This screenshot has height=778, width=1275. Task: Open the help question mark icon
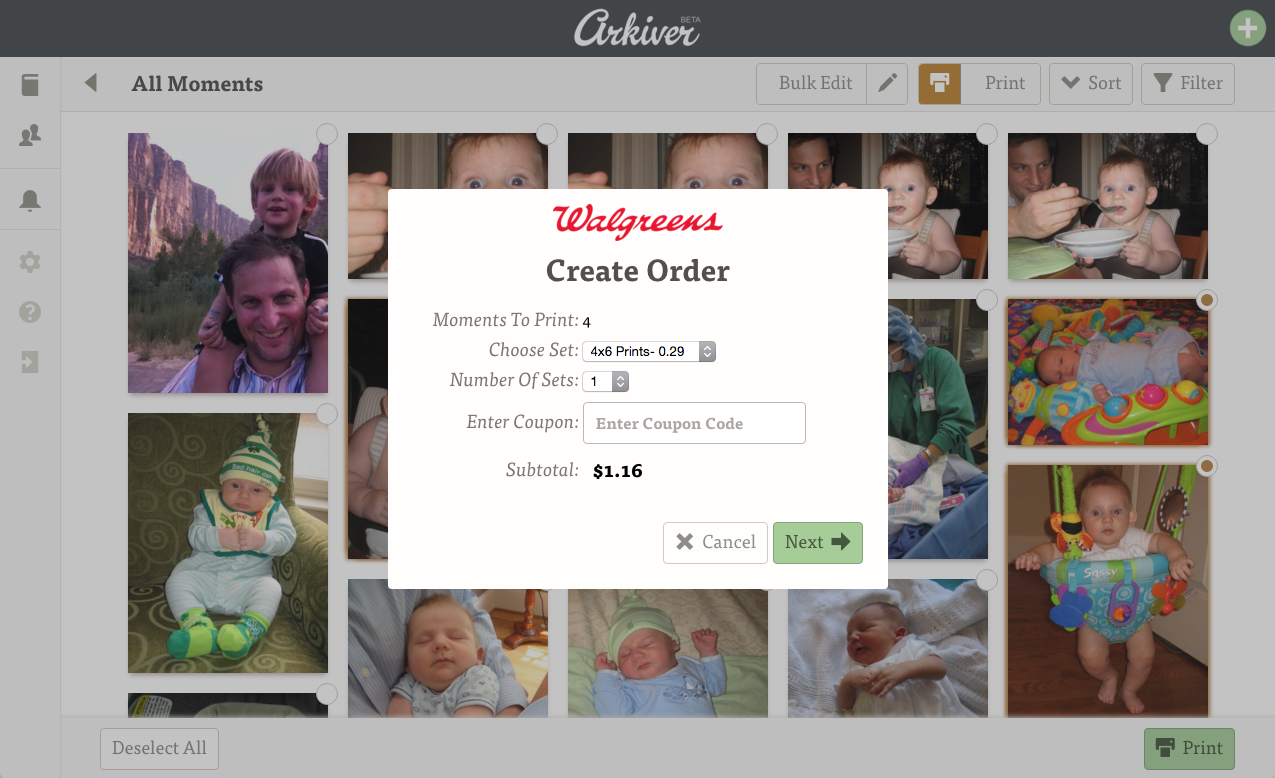pos(30,312)
